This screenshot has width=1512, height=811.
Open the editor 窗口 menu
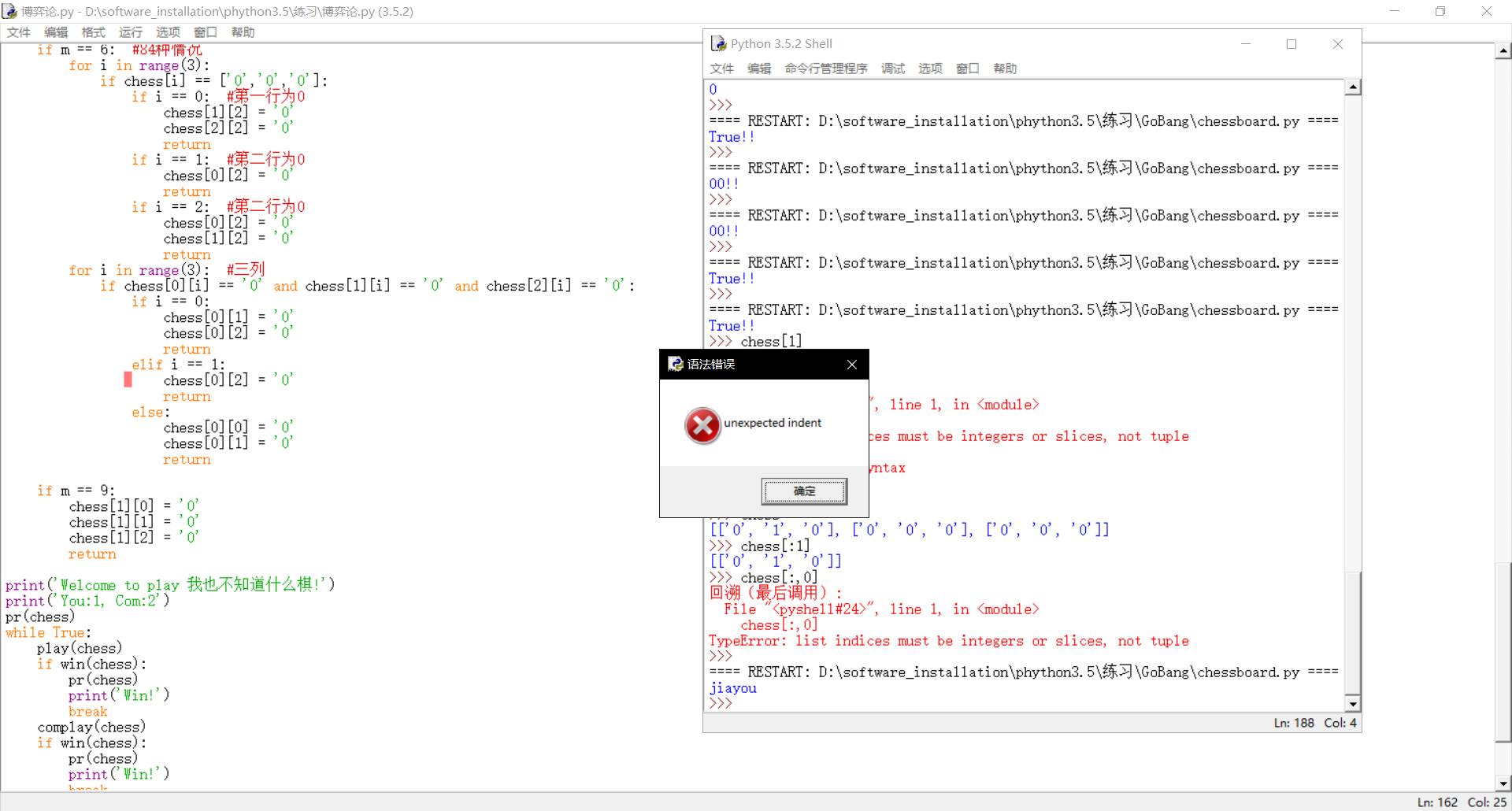[206, 32]
